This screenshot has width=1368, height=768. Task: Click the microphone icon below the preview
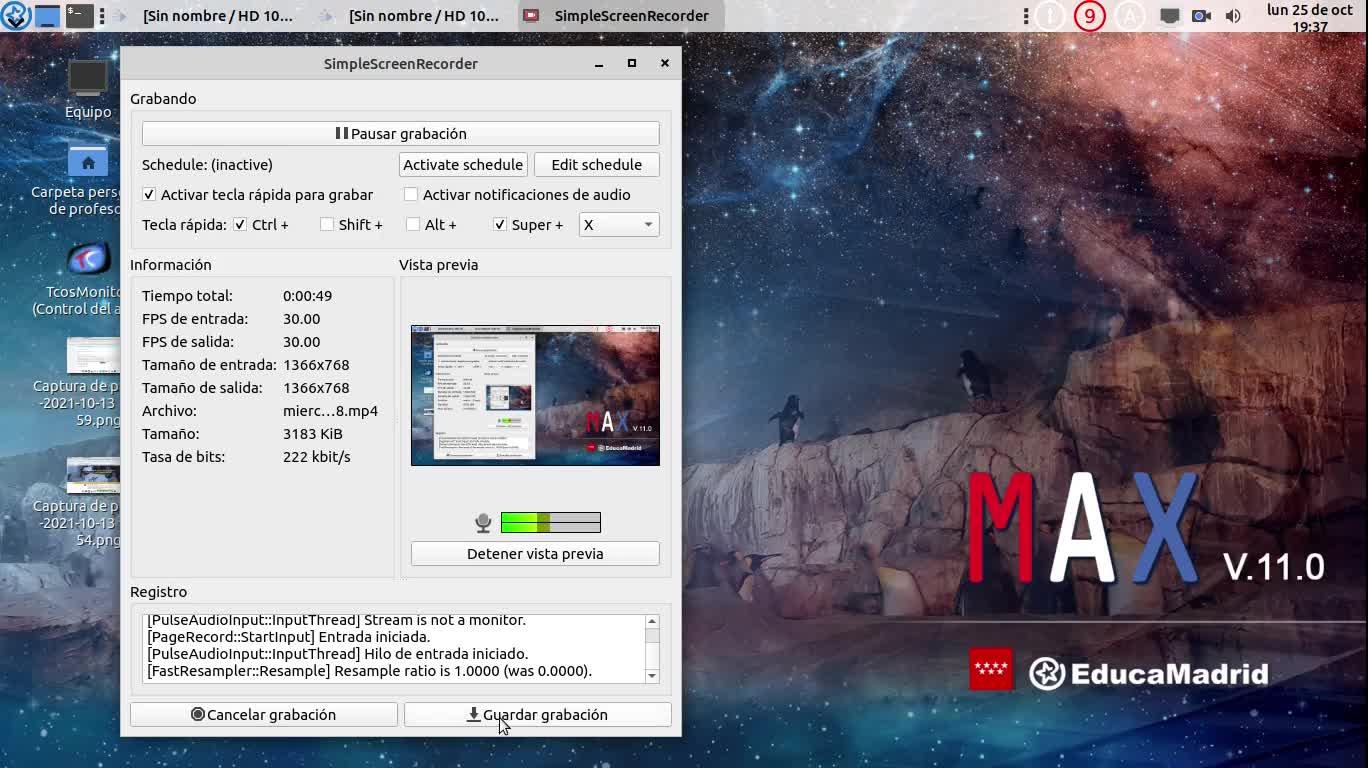(483, 522)
